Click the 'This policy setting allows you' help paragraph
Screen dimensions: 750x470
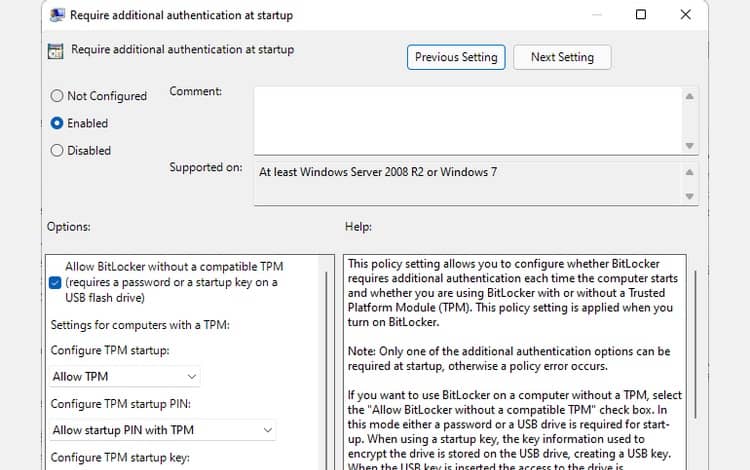point(513,293)
